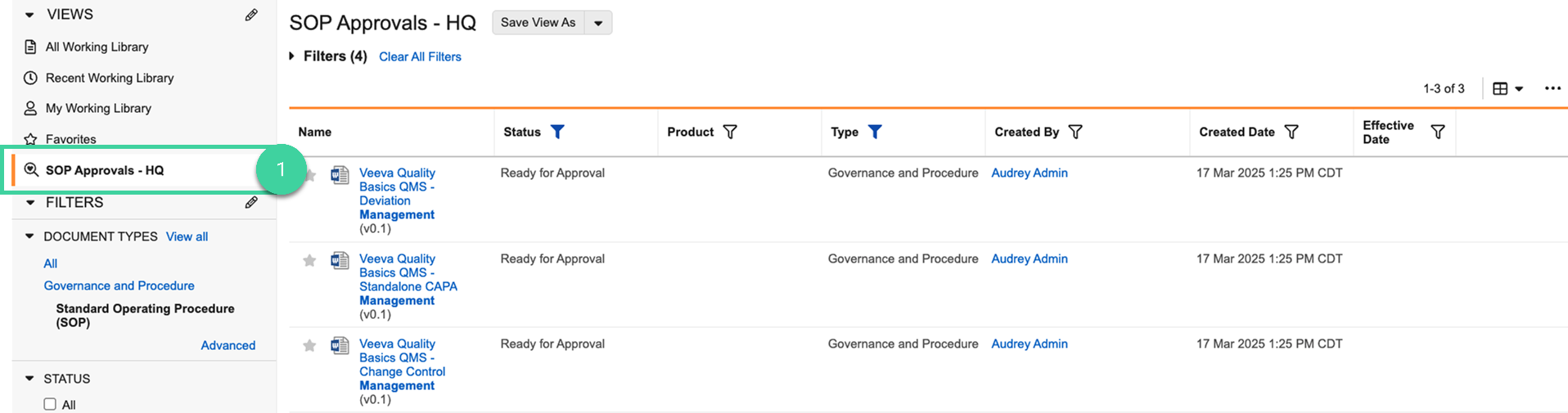Click Clear All Filters link

click(420, 56)
